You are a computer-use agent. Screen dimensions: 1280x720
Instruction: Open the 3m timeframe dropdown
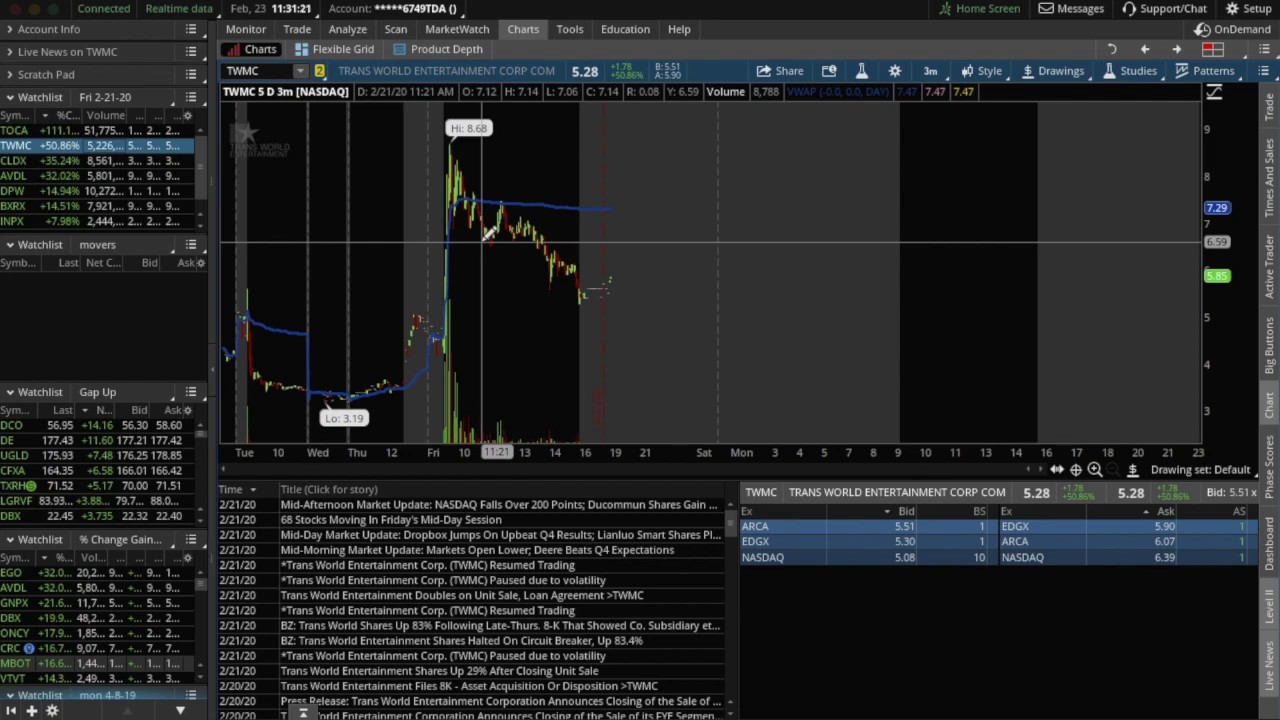tap(930, 71)
